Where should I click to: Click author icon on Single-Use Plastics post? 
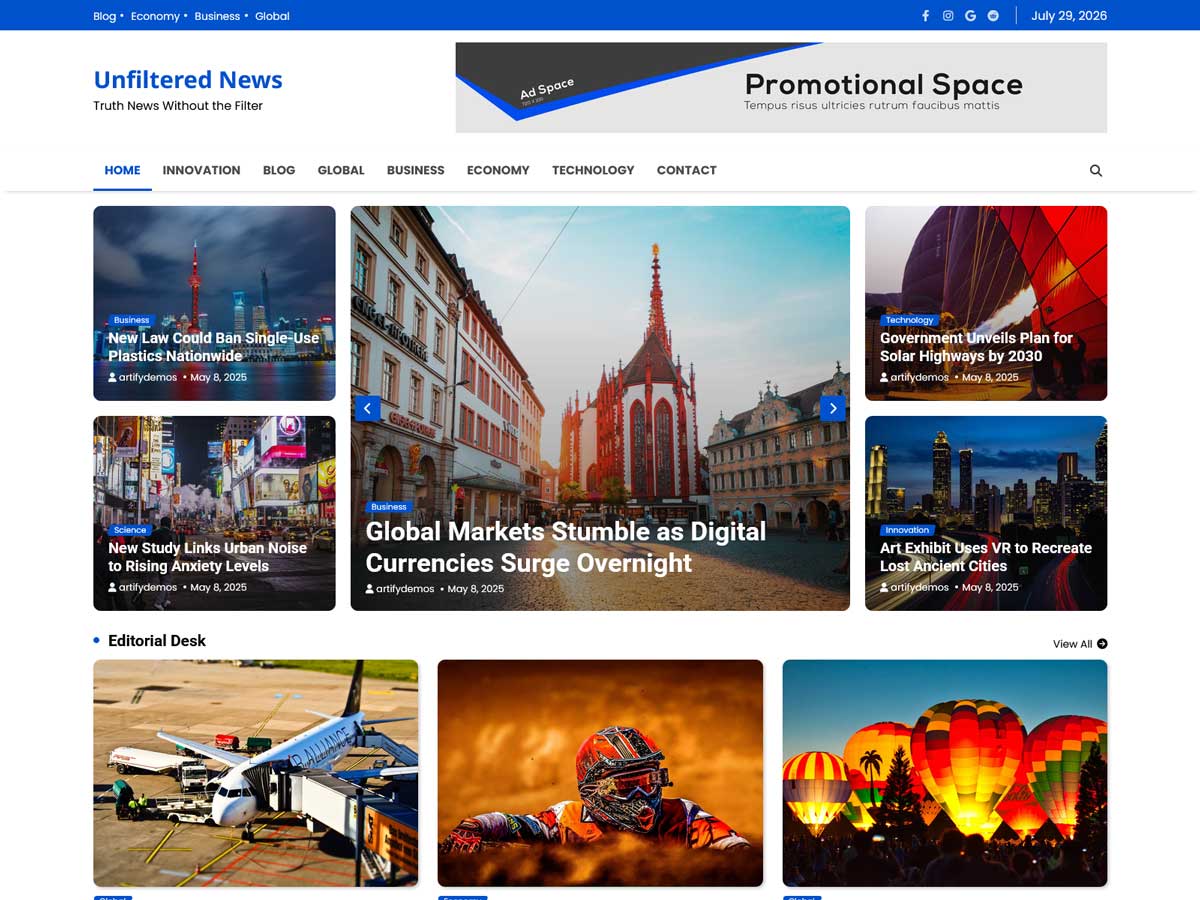[113, 378]
